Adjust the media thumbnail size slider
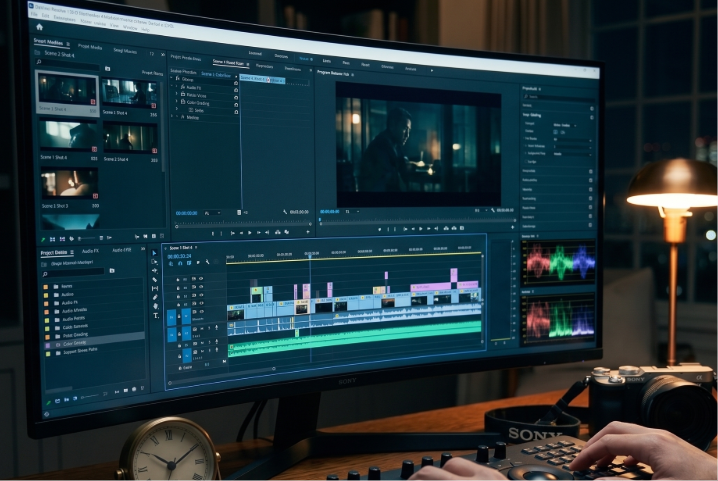Image resolution: width=718 pixels, height=481 pixels. pyautogui.click(x=86, y=239)
